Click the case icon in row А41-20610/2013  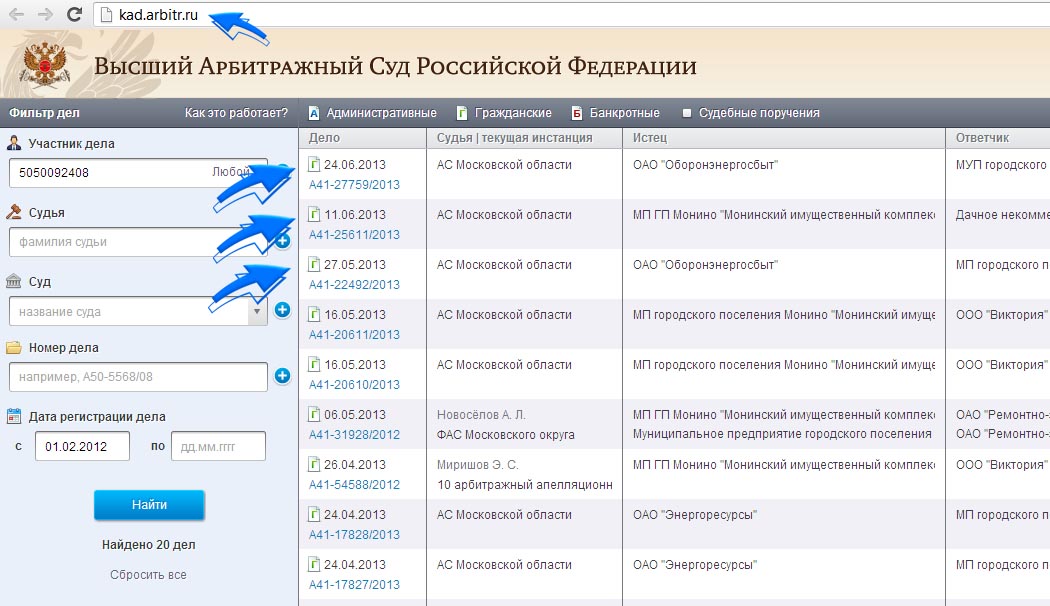(x=314, y=364)
